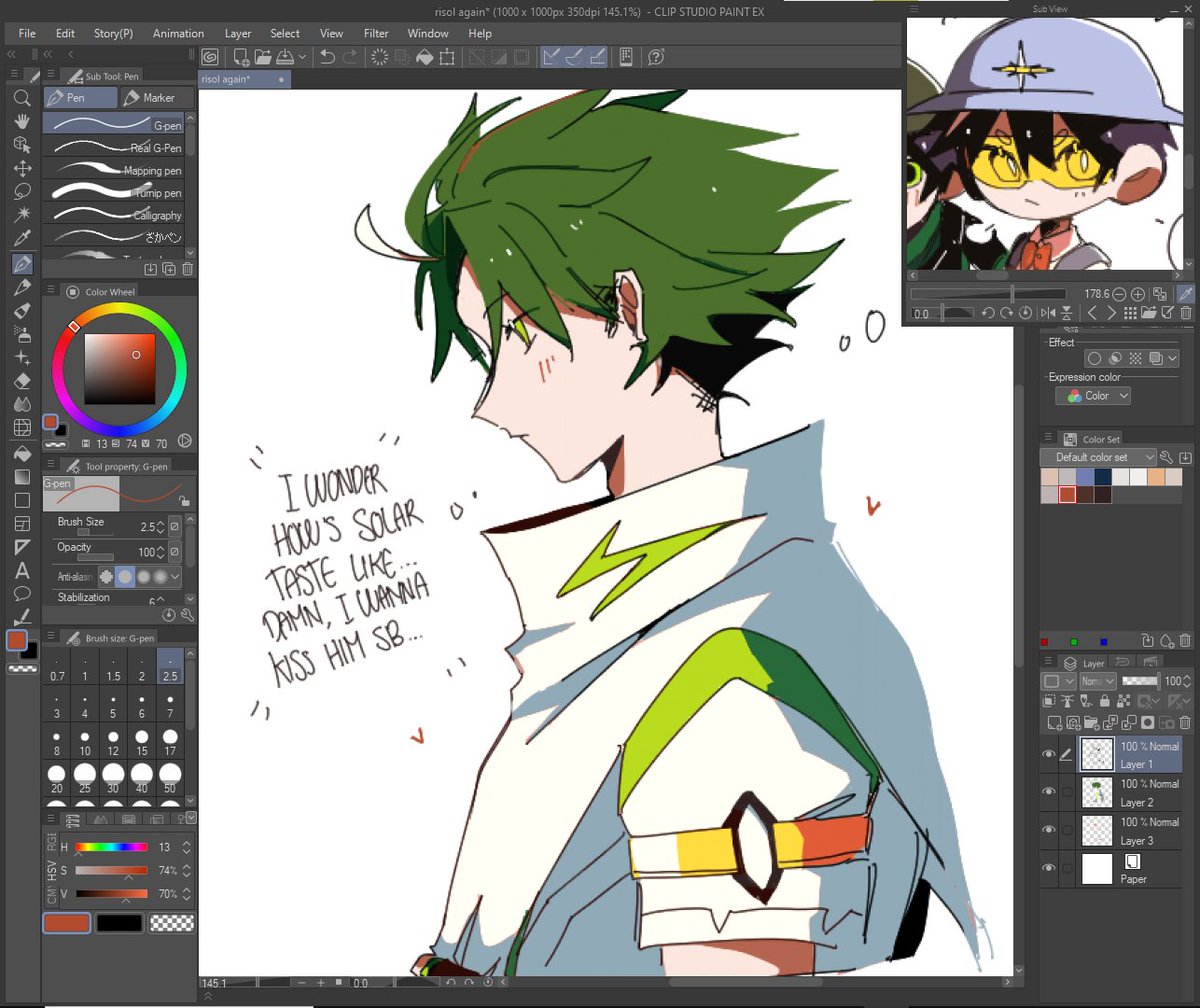Toggle Snap to Ruler in the command bar
The image size is (1200, 1008).
(553, 57)
